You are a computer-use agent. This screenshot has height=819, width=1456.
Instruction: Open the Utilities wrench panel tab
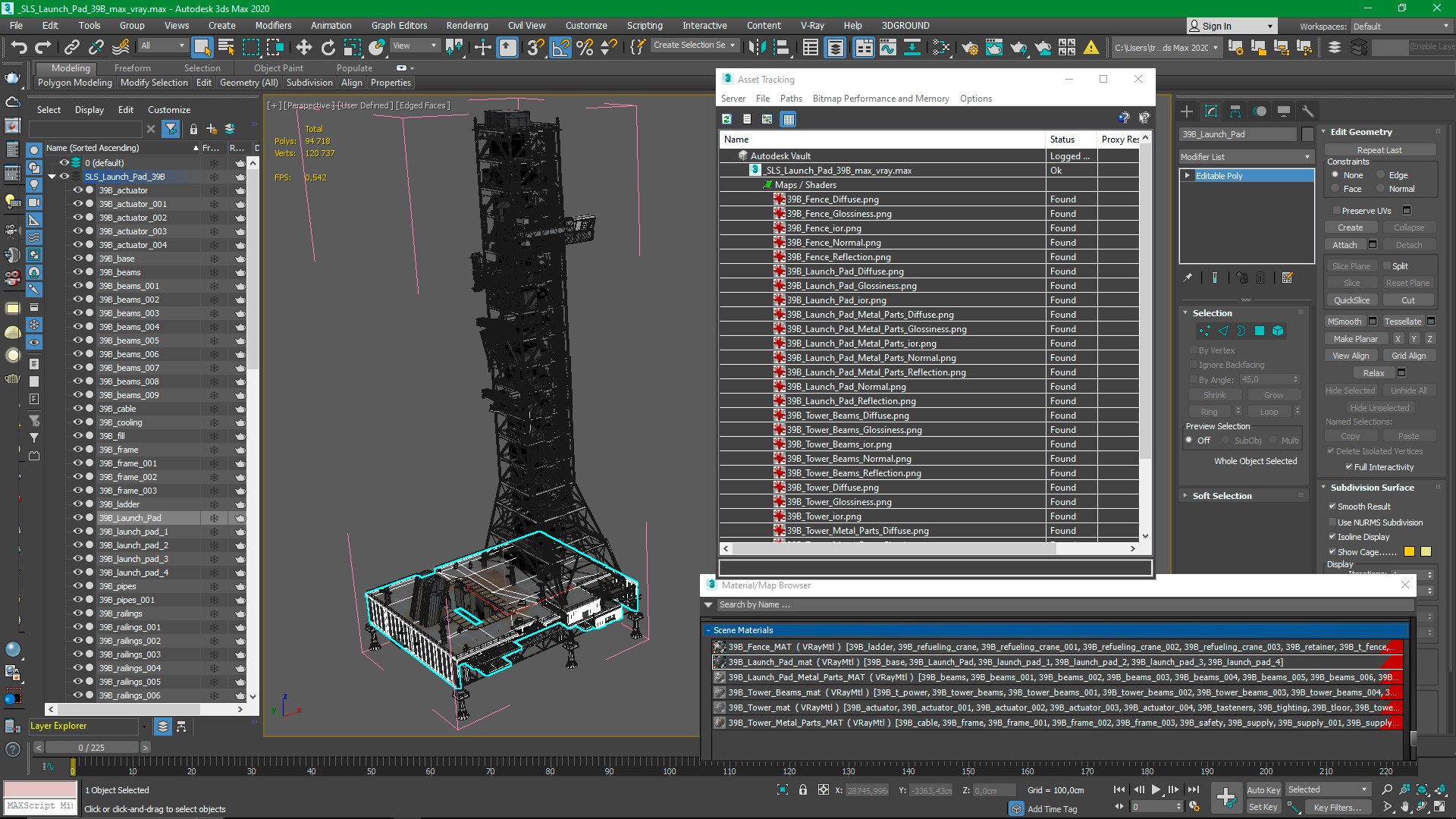pyautogui.click(x=1307, y=111)
